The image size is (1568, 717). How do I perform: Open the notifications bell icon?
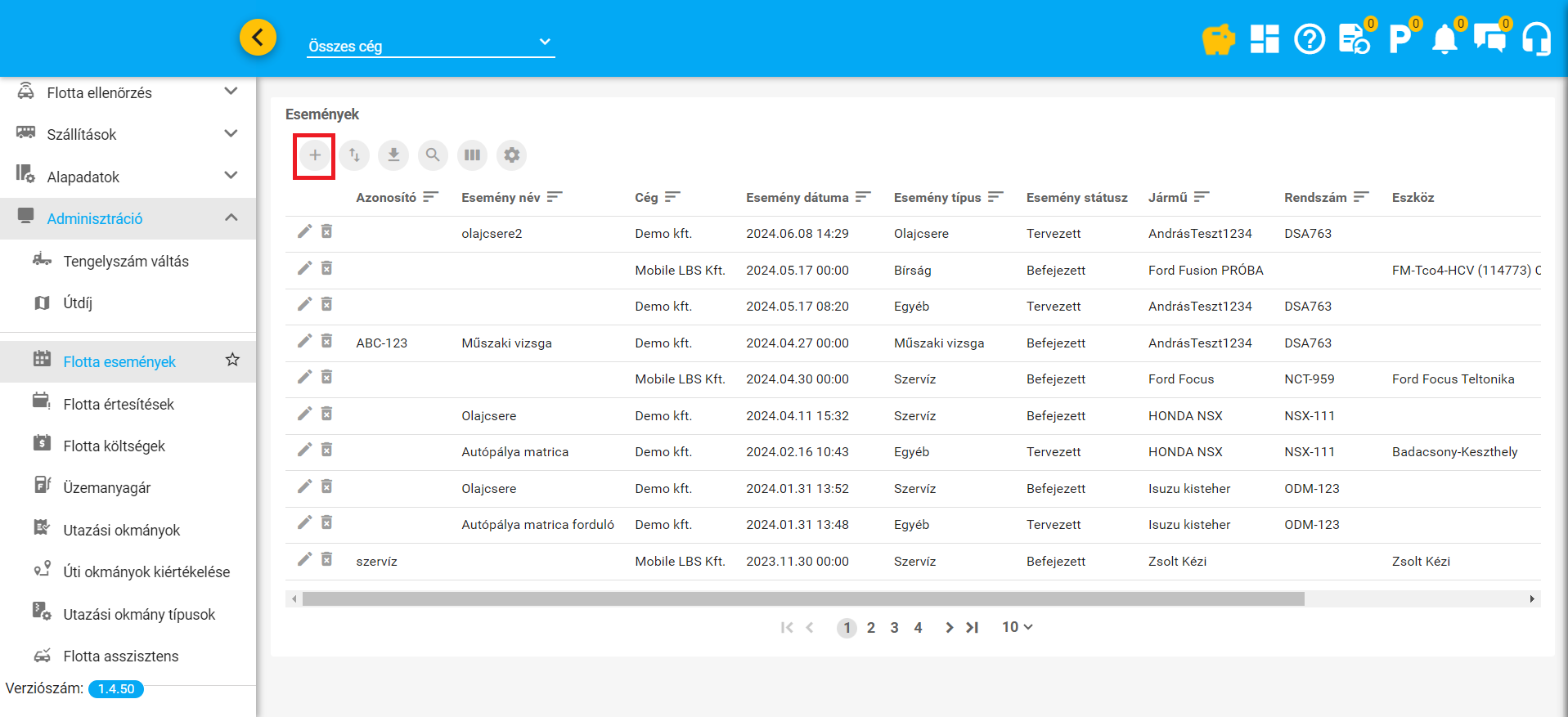coord(1444,39)
